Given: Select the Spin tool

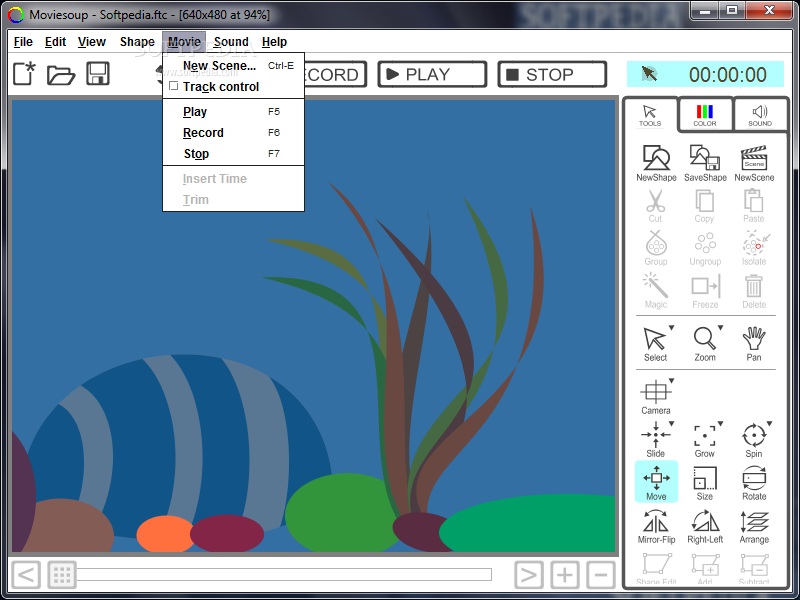Looking at the screenshot, I should click(754, 440).
